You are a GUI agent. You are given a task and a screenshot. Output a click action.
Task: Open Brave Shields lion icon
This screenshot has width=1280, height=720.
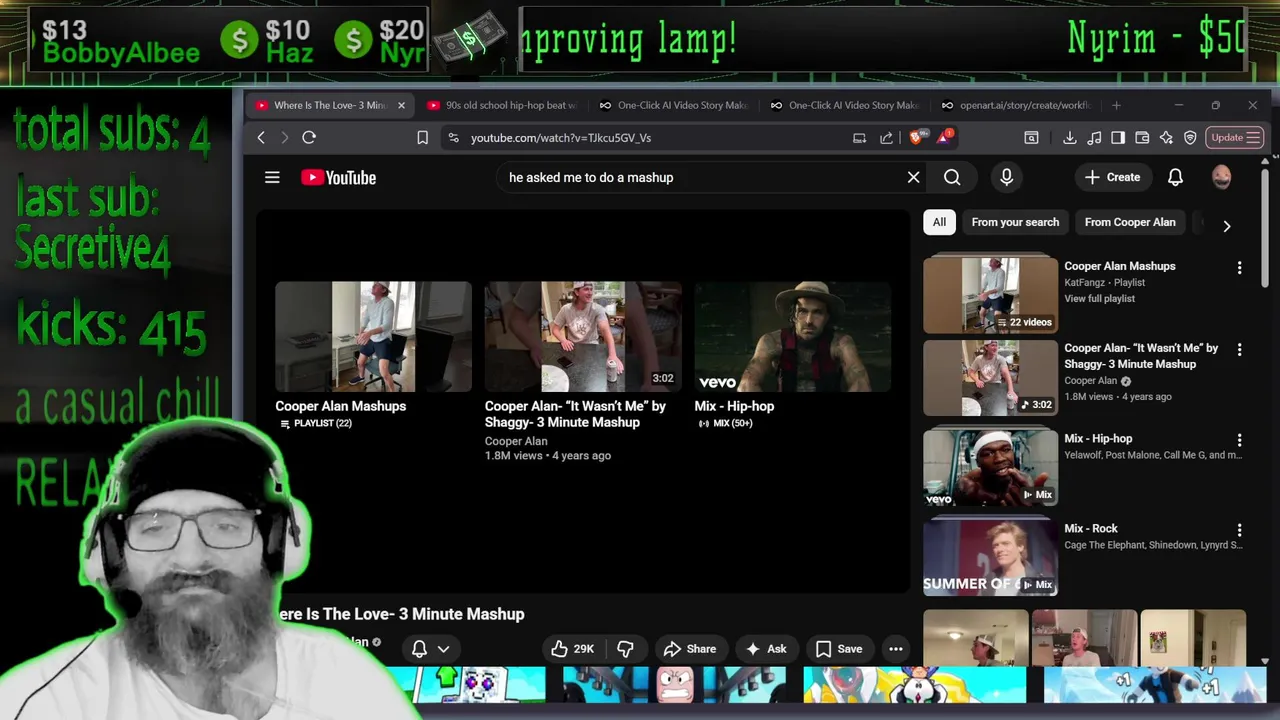click(917, 137)
